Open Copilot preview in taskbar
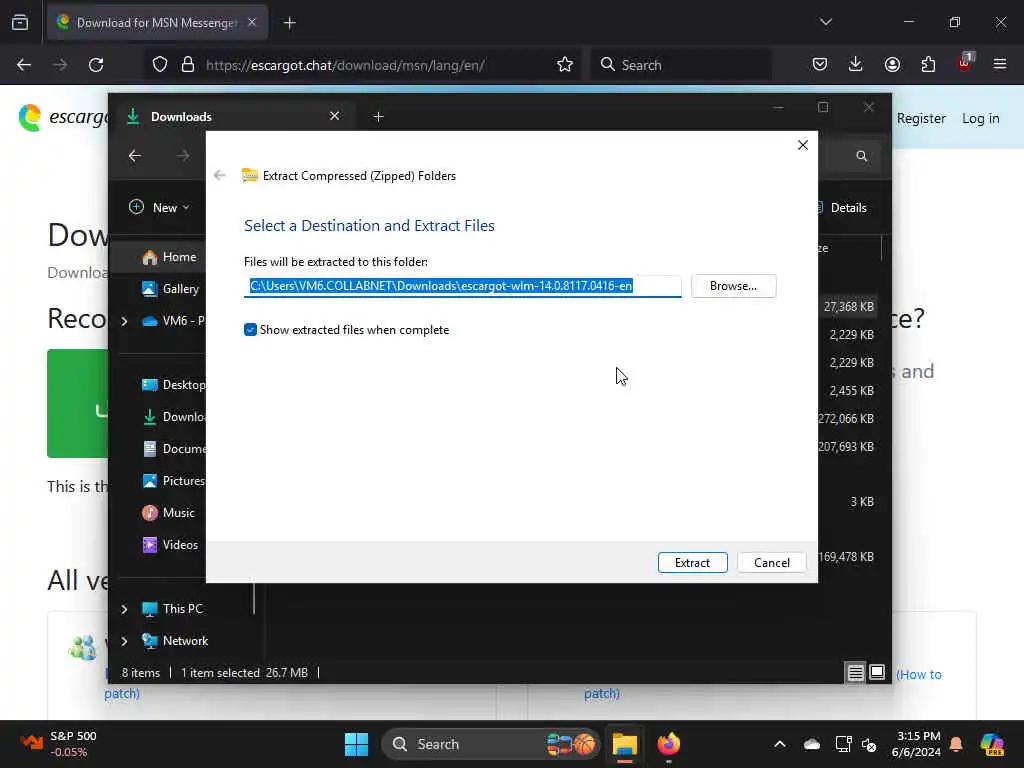1024x768 pixels. 992,744
